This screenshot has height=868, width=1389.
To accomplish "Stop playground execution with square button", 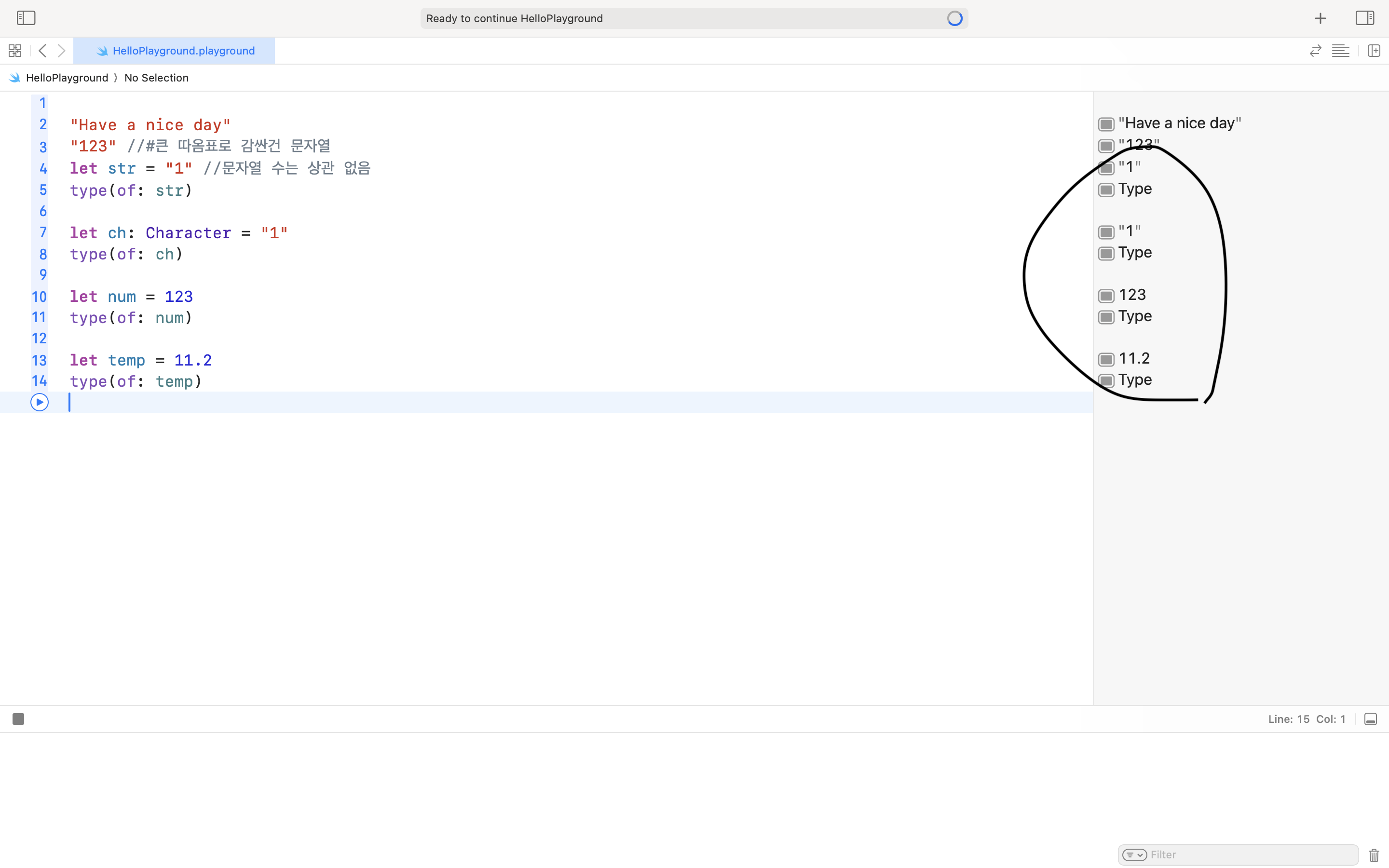I will click(18, 719).
